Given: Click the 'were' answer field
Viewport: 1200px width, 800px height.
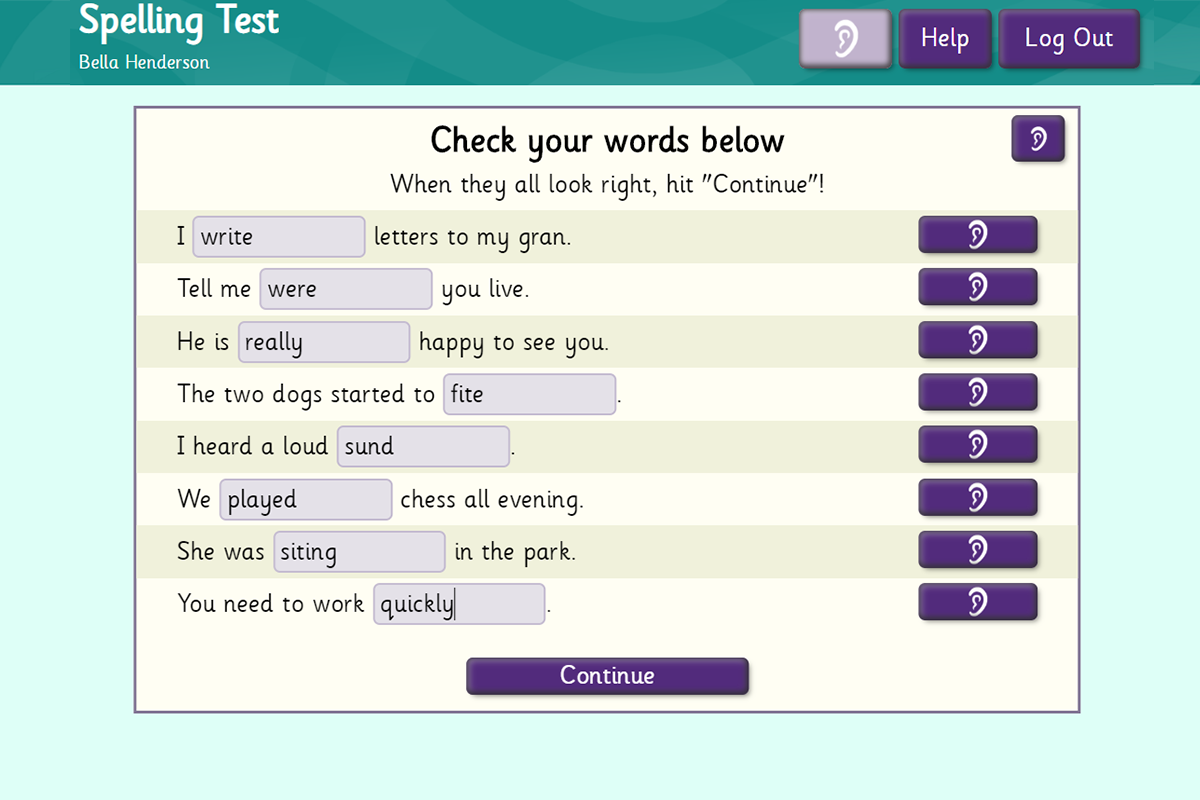Looking at the screenshot, I should 346,289.
